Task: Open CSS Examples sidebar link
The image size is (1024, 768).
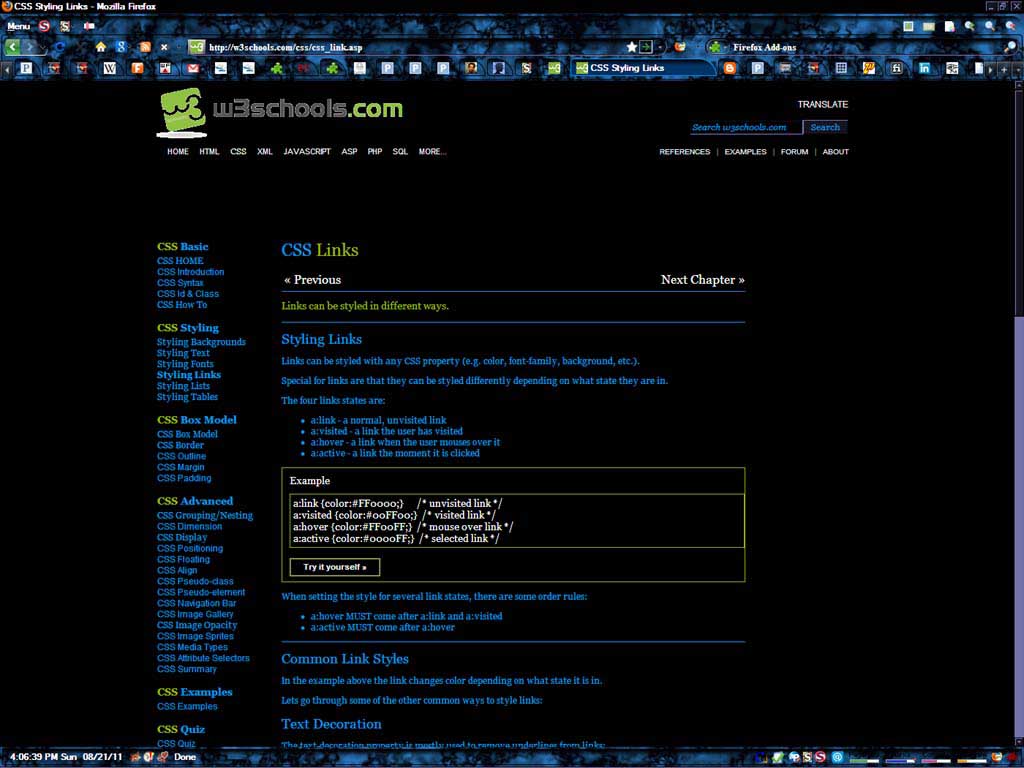Action: tap(187, 706)
